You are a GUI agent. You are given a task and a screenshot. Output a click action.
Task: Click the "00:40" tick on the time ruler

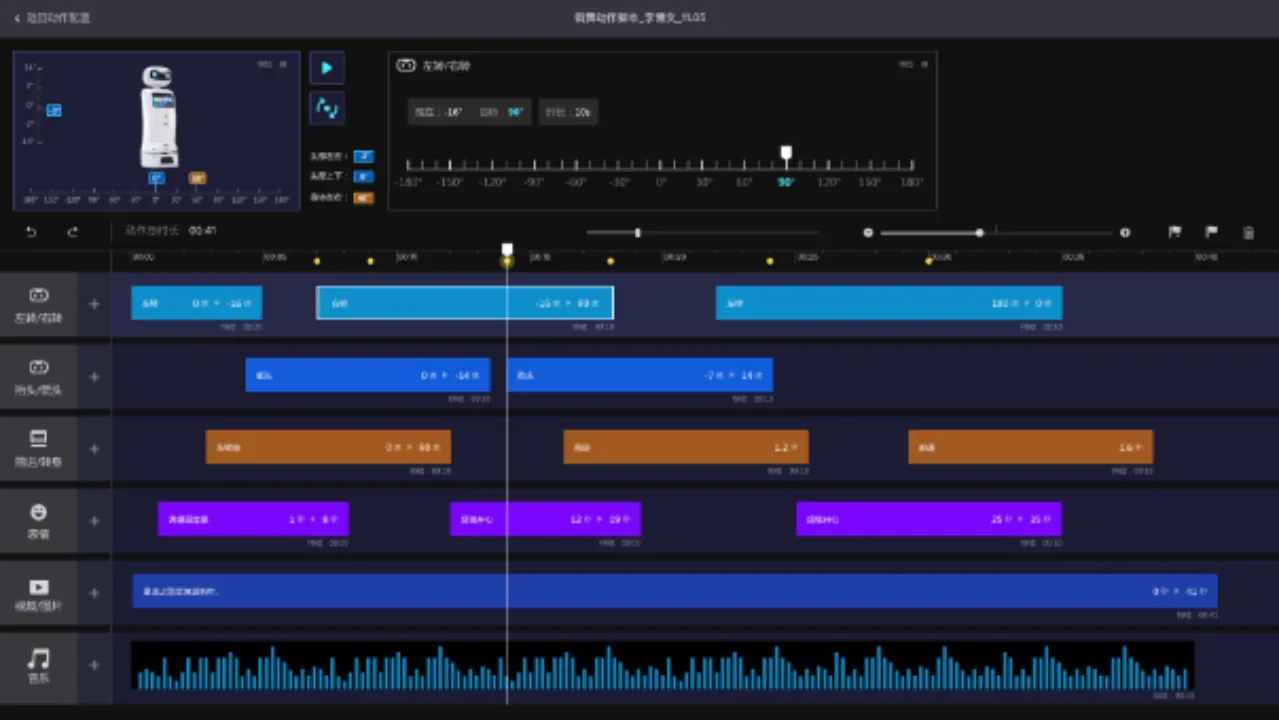tap(1206, 257)
